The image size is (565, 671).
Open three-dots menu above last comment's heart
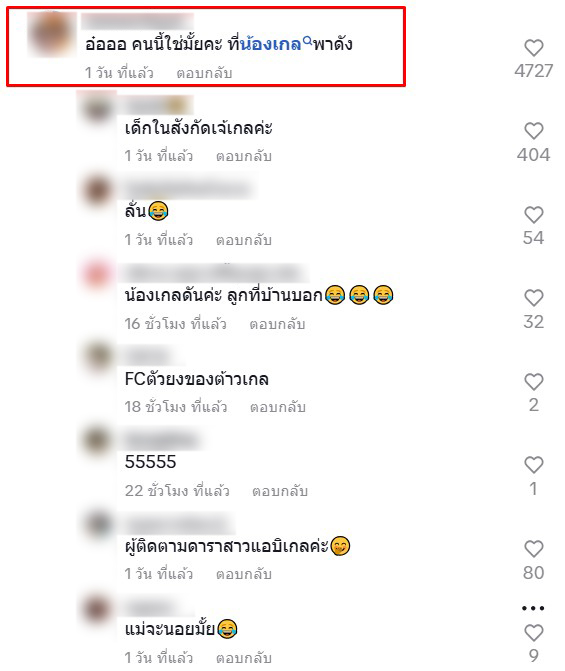[x=533, y=608]
